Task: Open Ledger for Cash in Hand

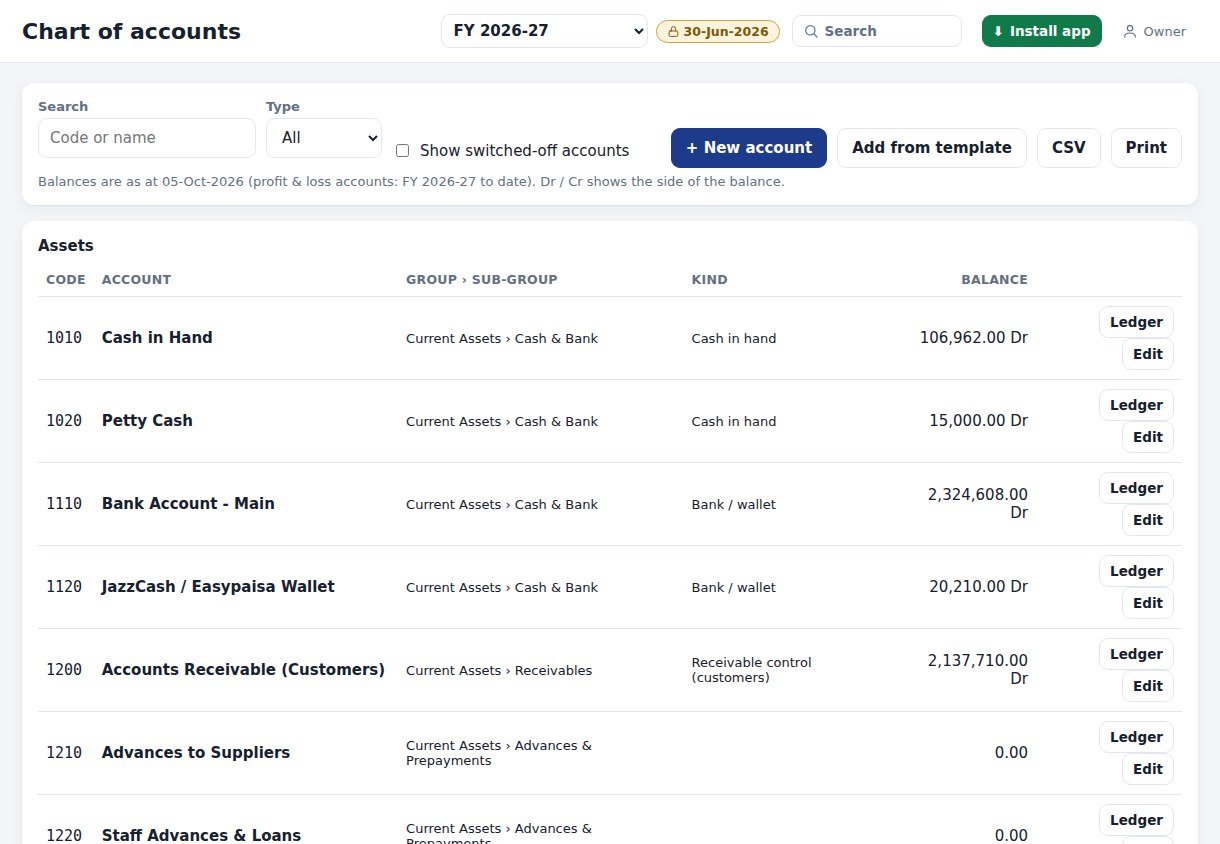Action: (1136, 322)
